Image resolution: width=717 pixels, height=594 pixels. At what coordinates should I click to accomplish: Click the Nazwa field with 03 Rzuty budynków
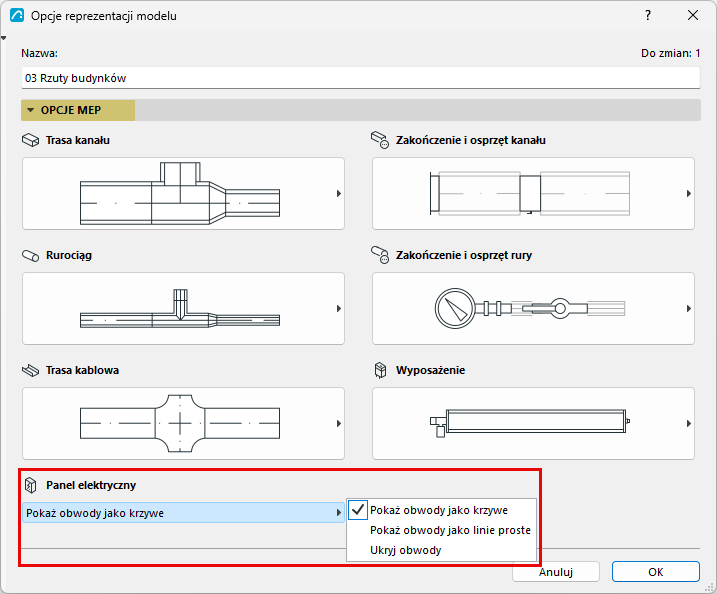pos(360,78)
